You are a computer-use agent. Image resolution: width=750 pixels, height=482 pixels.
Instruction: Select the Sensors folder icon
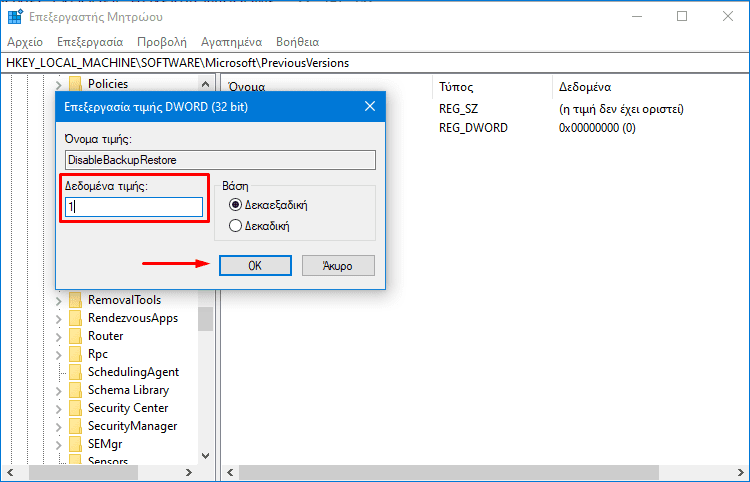75,460
